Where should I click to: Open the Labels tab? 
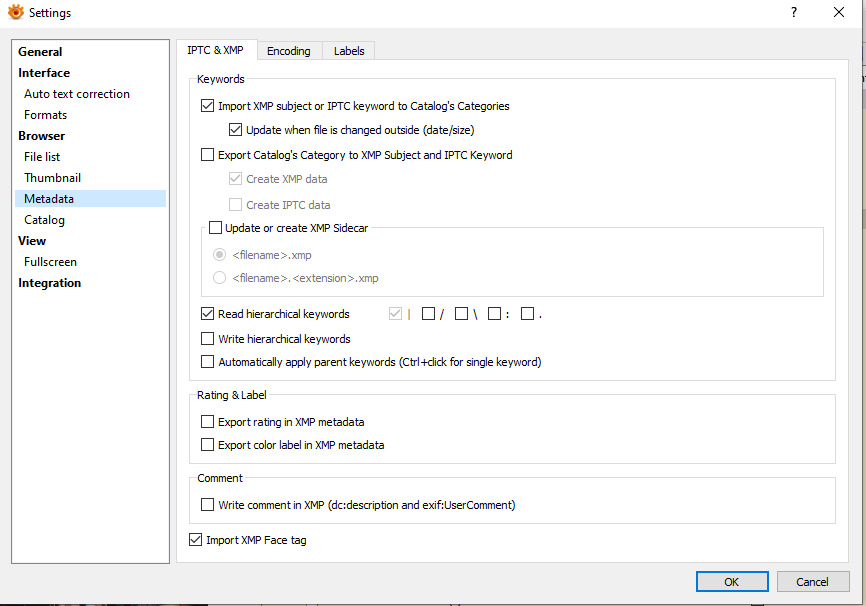pyautogui.click(x=349, y=51)
